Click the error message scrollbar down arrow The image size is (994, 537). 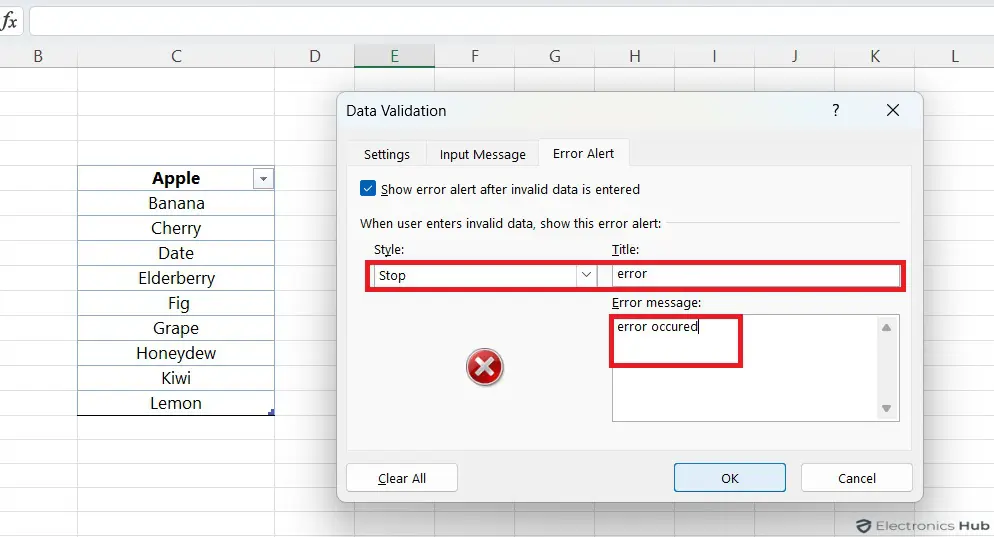pos(886,409)
